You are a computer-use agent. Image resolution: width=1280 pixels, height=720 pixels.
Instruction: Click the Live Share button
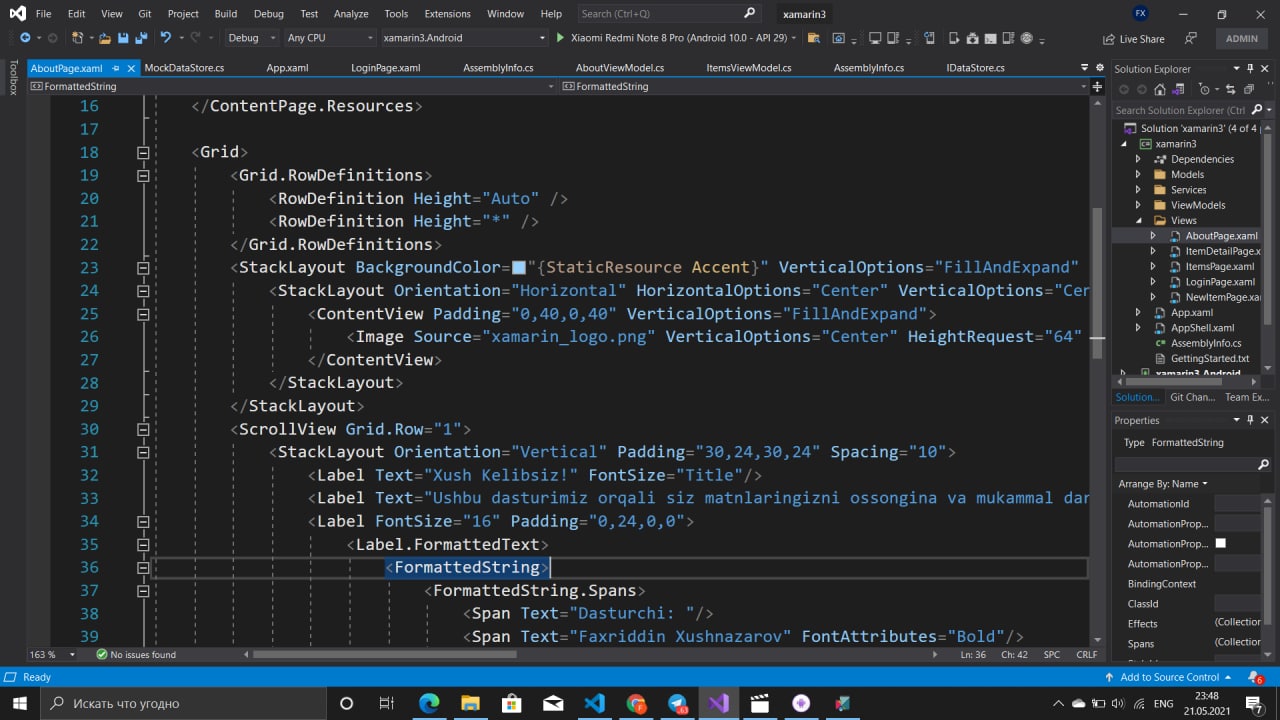(x=1133, y=39)
